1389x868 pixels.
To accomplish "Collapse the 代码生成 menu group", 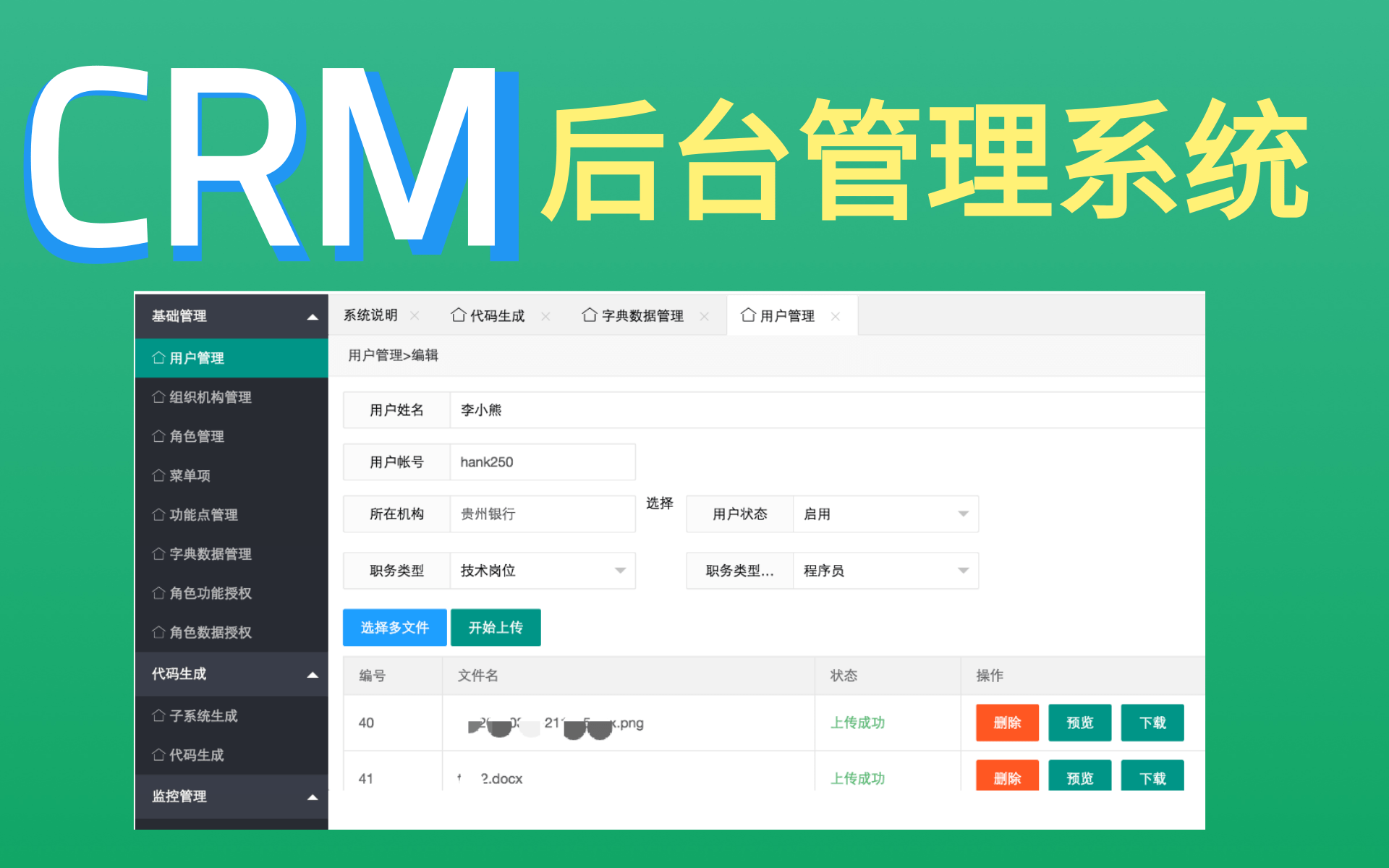I will coord(313,675).
